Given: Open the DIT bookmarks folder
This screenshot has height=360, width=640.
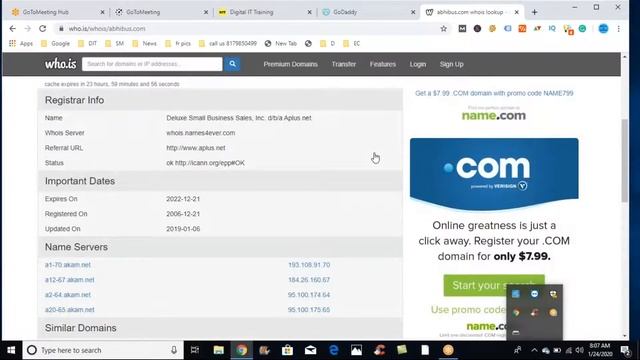Looking at the screenshot, I should click(x=88, y=43).
